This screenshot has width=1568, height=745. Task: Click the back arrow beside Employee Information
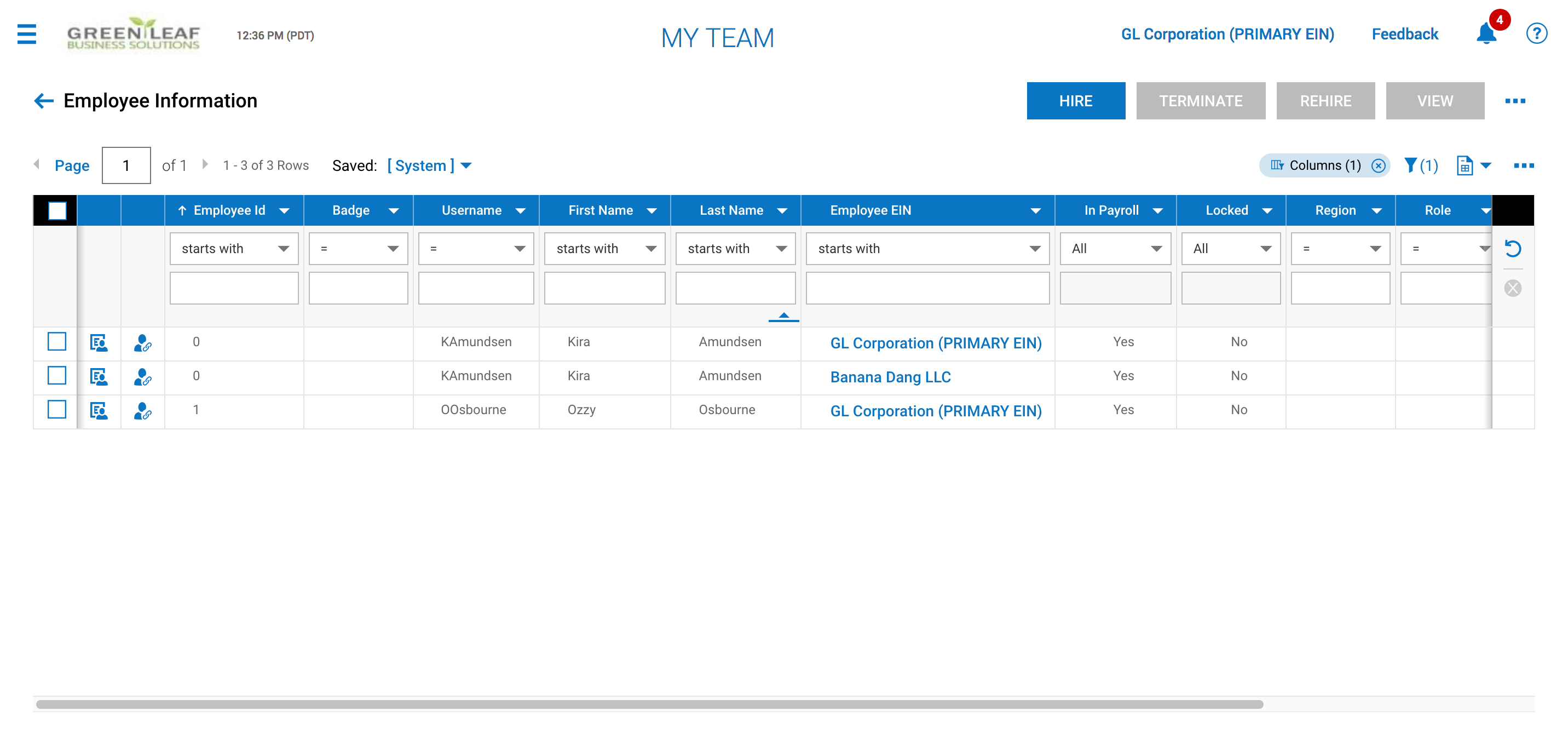point(44,101)
